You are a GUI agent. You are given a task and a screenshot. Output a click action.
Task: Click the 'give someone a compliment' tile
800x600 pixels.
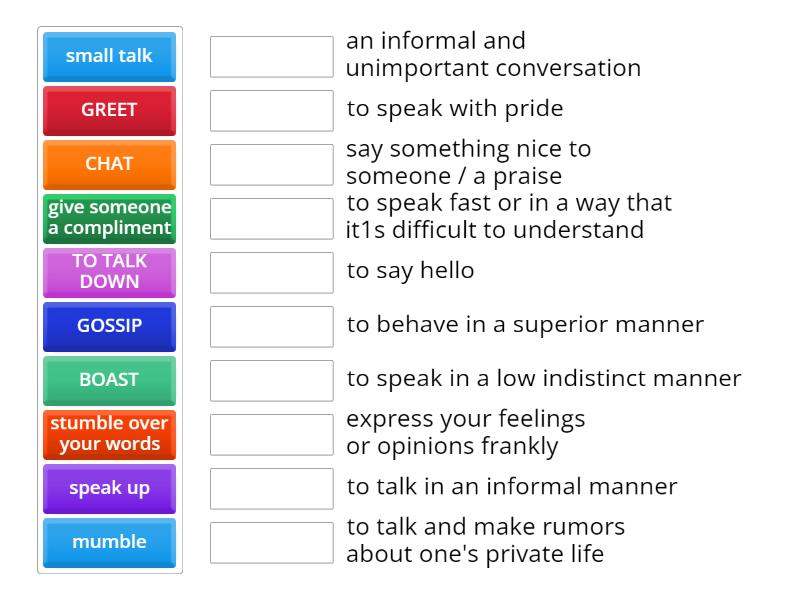[109, 218]
